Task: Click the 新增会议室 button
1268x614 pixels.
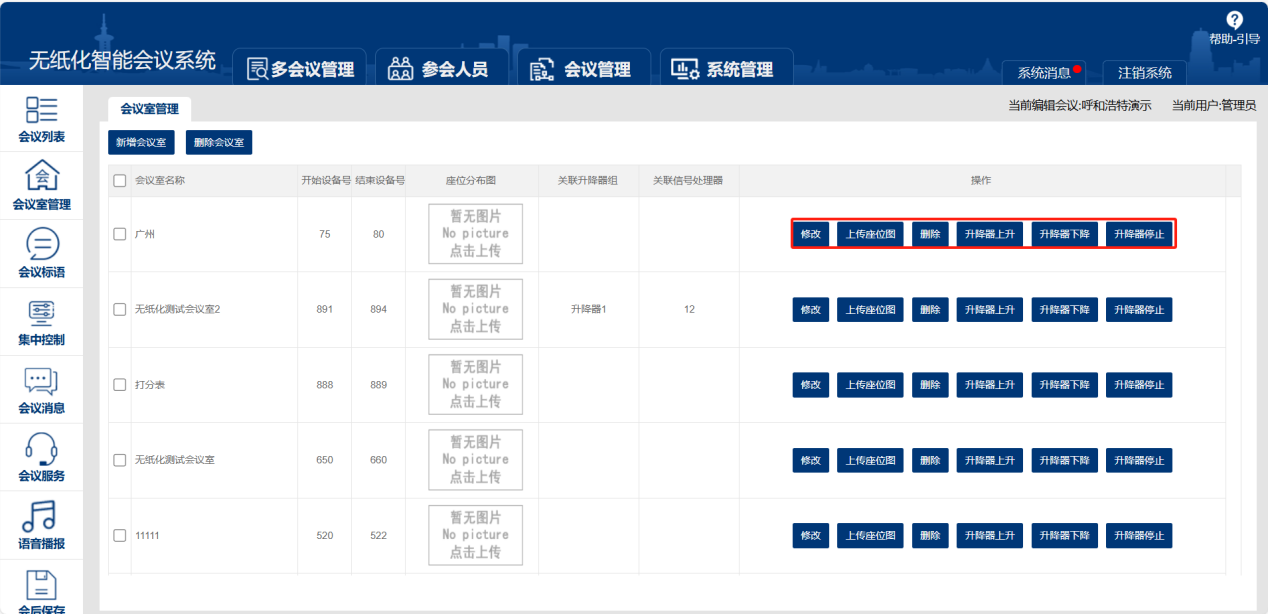Action: (141, 143)
